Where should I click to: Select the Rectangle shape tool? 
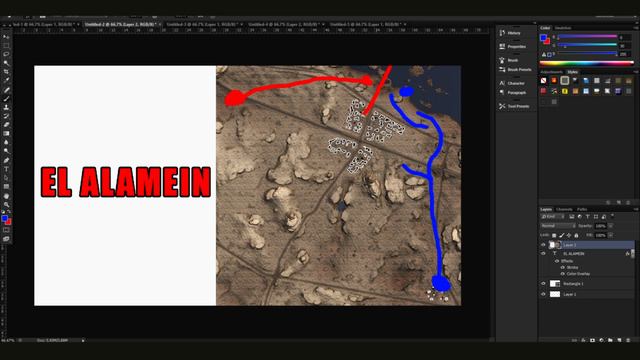click(x=6, y=187)
